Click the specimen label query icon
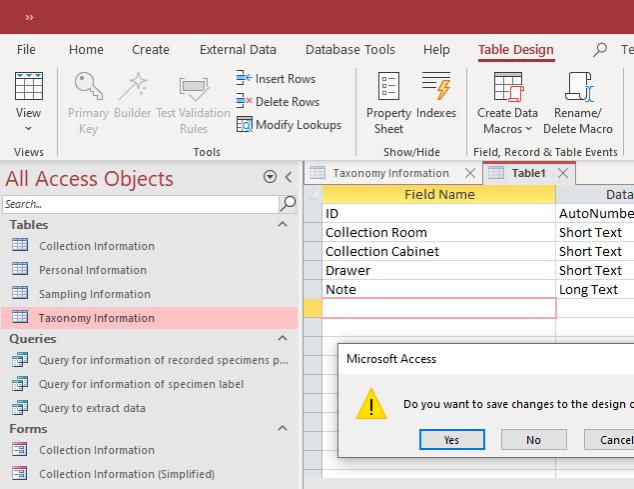 20,383
